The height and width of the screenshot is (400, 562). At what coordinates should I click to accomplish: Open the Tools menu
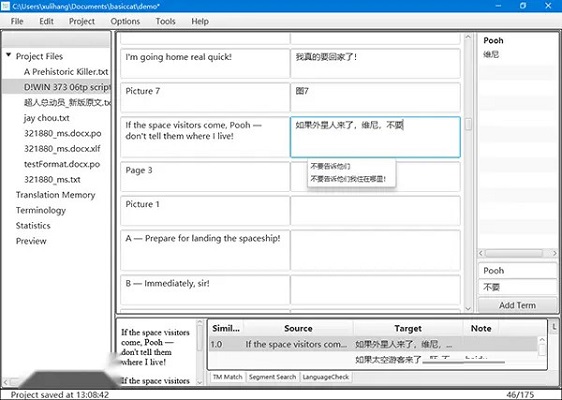(x=165, y=22)
